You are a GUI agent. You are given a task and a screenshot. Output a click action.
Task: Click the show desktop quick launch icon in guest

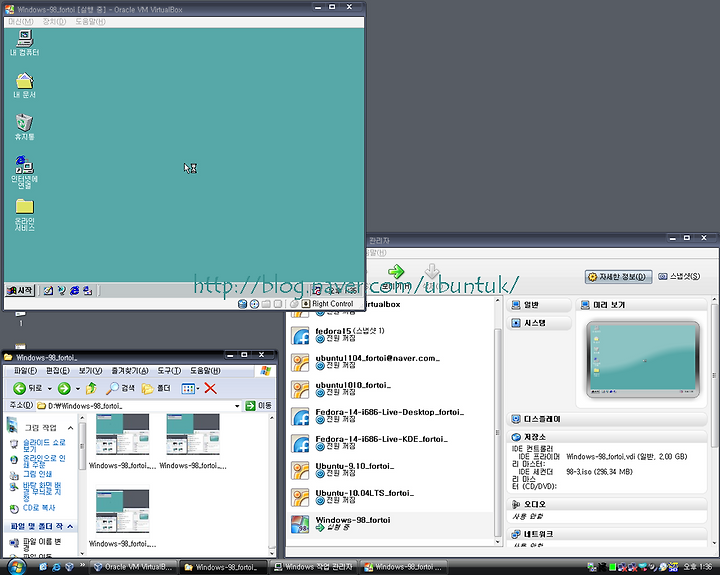(48, 290)
